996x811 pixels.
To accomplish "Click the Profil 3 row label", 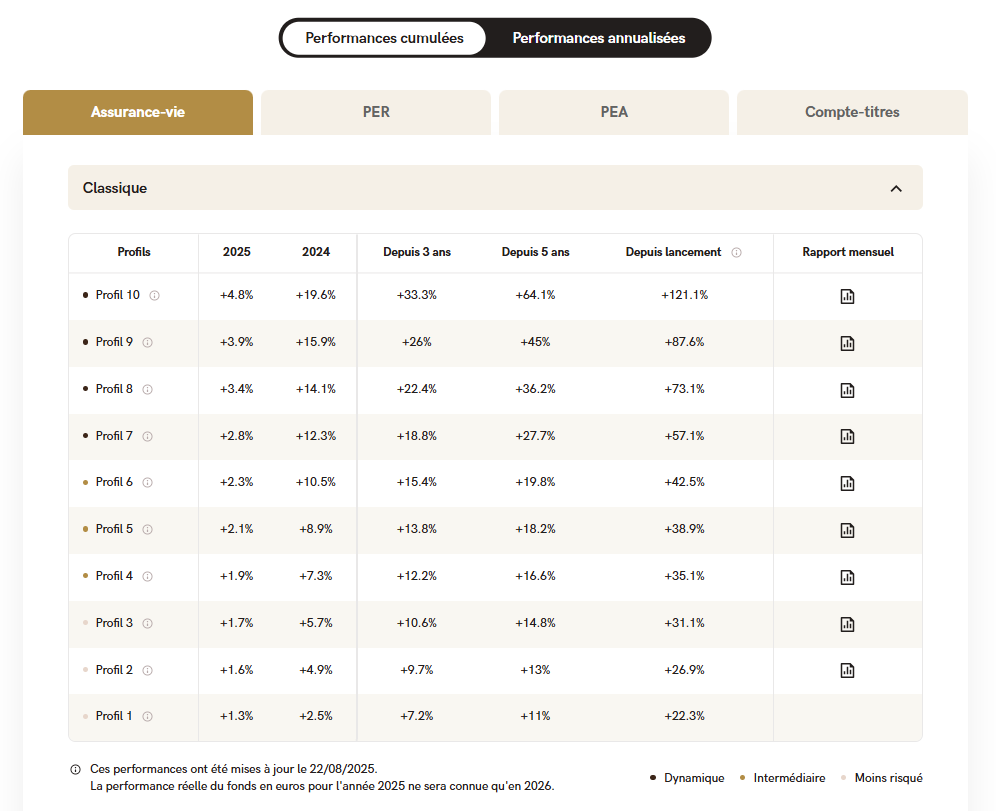I will click(114, 623).
